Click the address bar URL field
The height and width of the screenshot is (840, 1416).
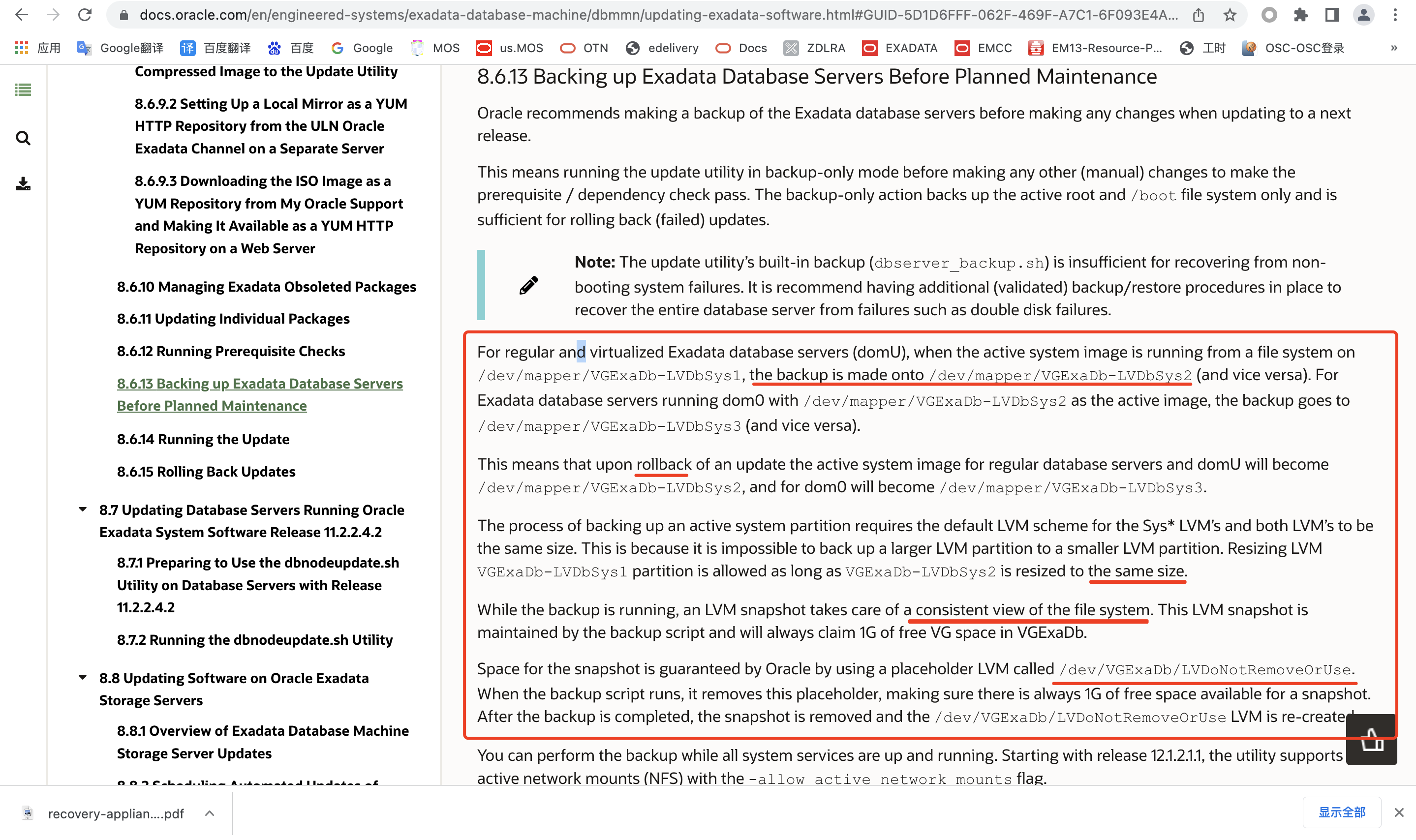pos(657,15)
